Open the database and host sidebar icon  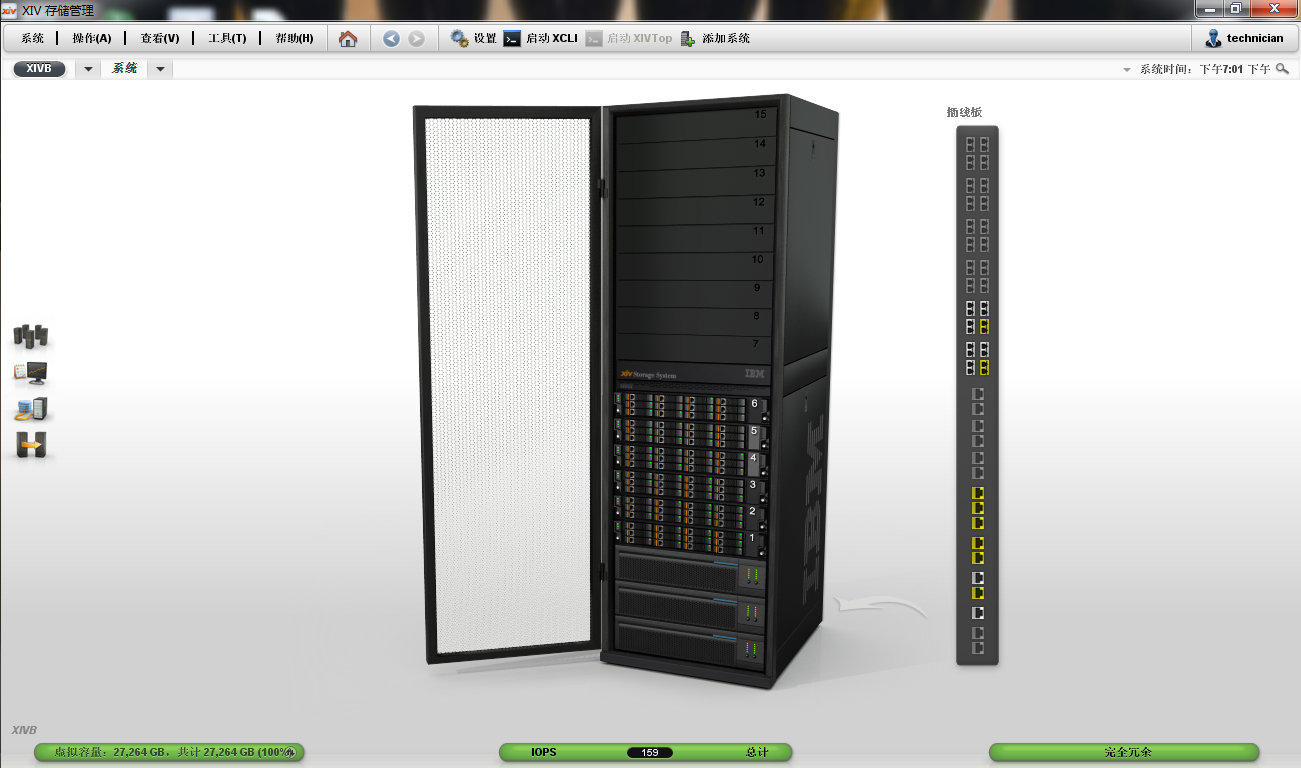[x=31, y=409]
